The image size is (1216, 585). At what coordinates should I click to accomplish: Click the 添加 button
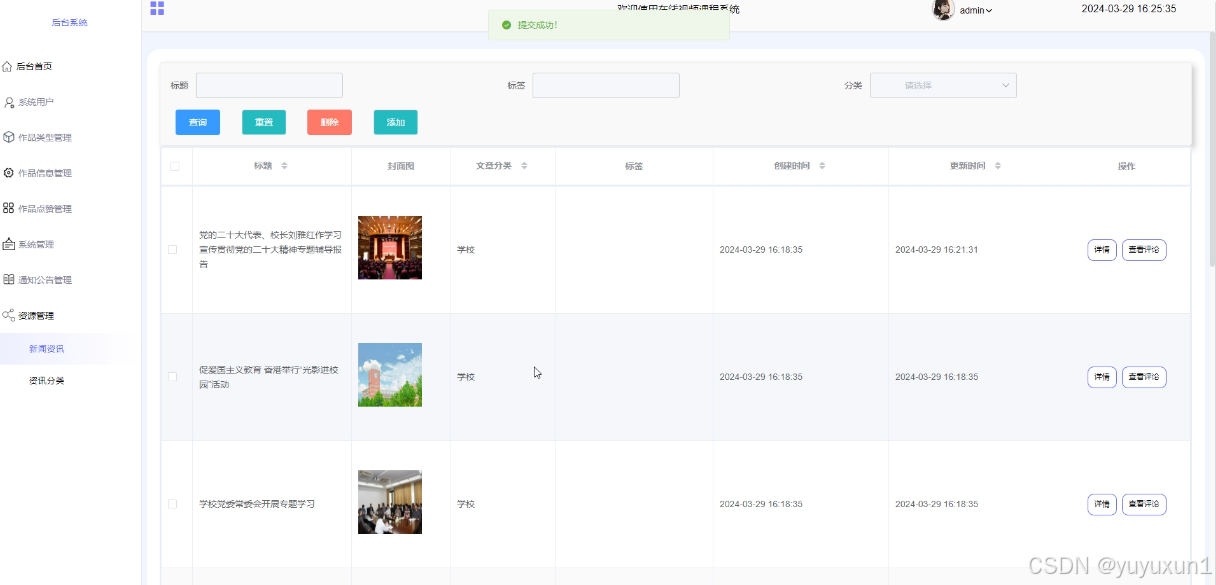point(396,122)
